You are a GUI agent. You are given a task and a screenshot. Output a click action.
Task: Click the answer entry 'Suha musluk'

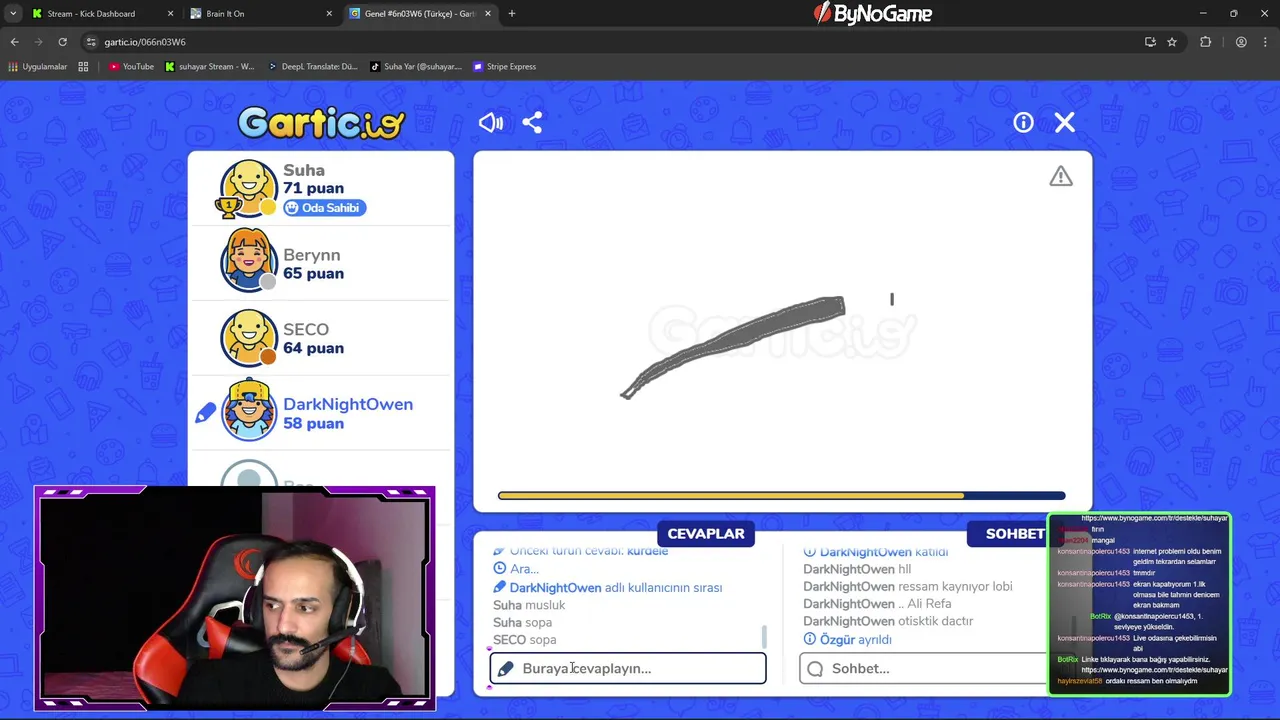pyautogui.click(x=529, y=605)
